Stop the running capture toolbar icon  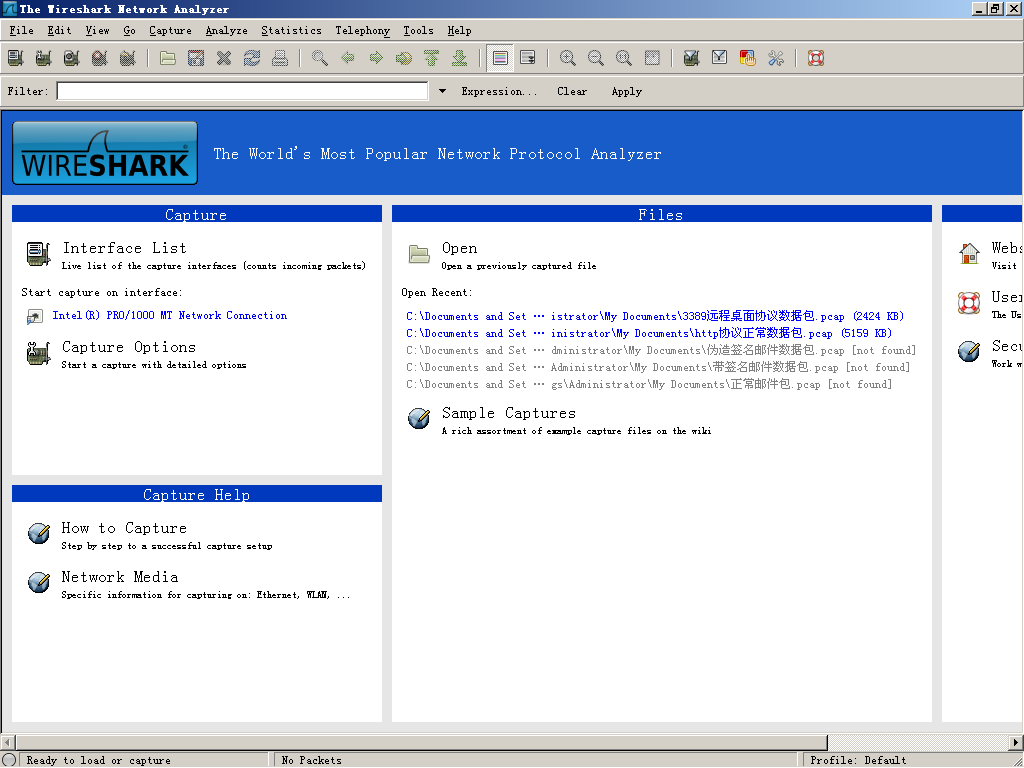(x=100, y=58)
